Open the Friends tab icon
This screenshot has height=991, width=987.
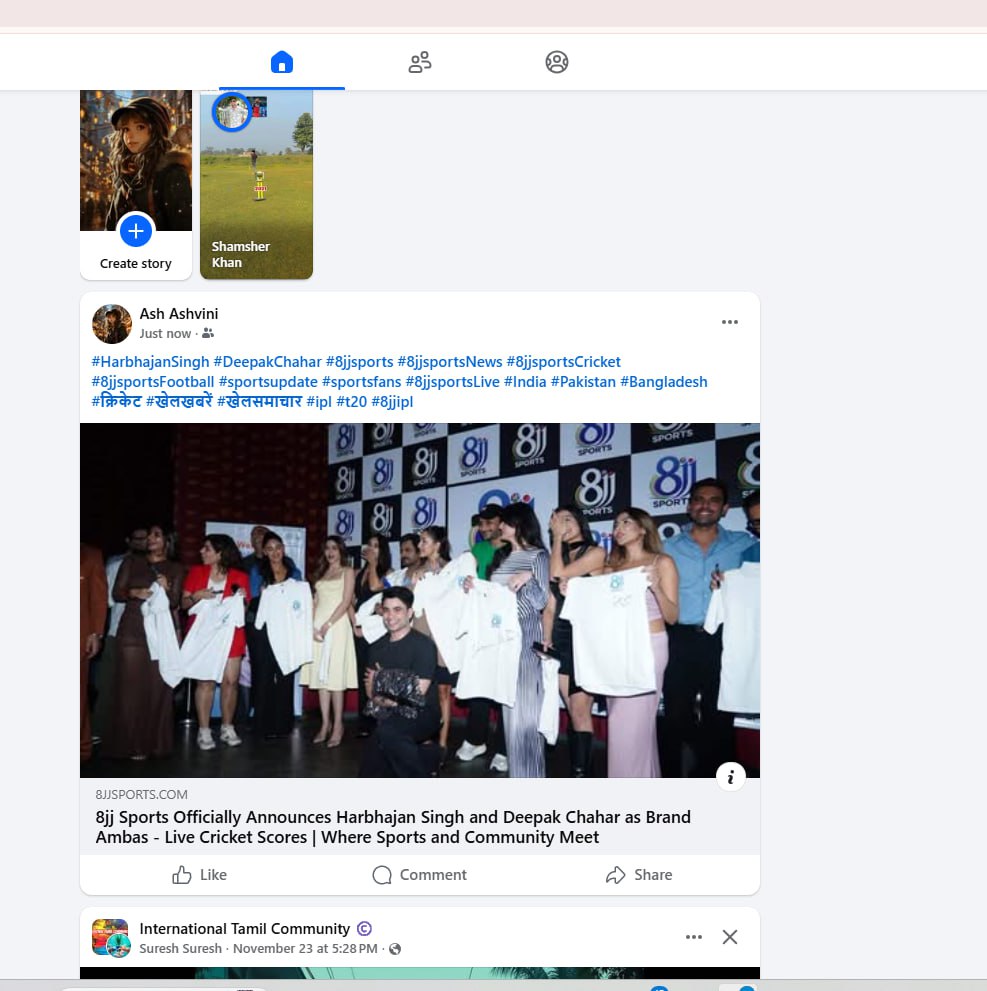(x=420, y=62)
